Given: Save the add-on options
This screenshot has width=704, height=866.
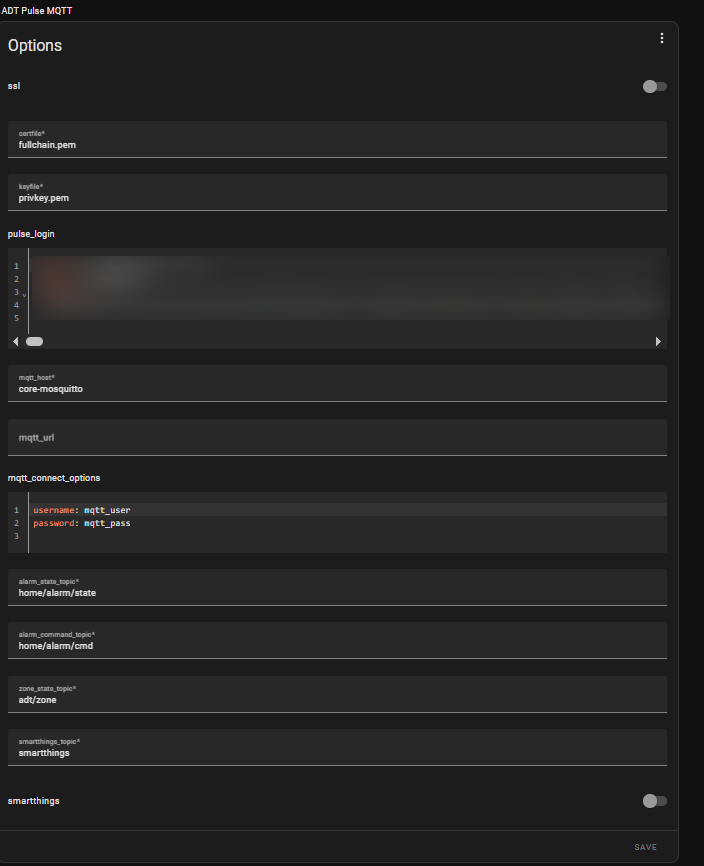Looking at the screenshot, I should pos(645,847).
